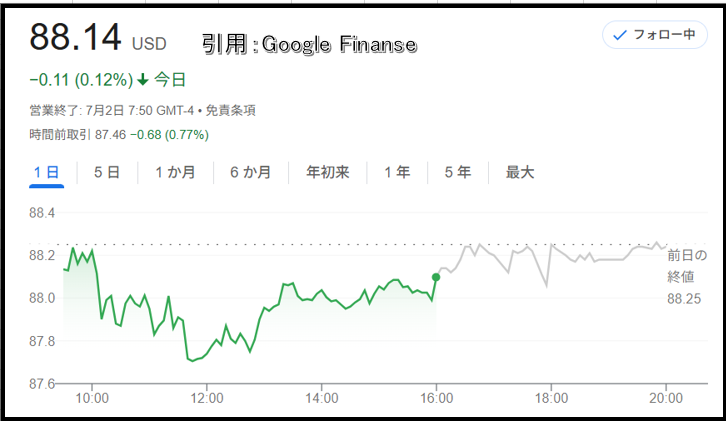Click the checkmark icon in フォロー中 button

point(620,35)
